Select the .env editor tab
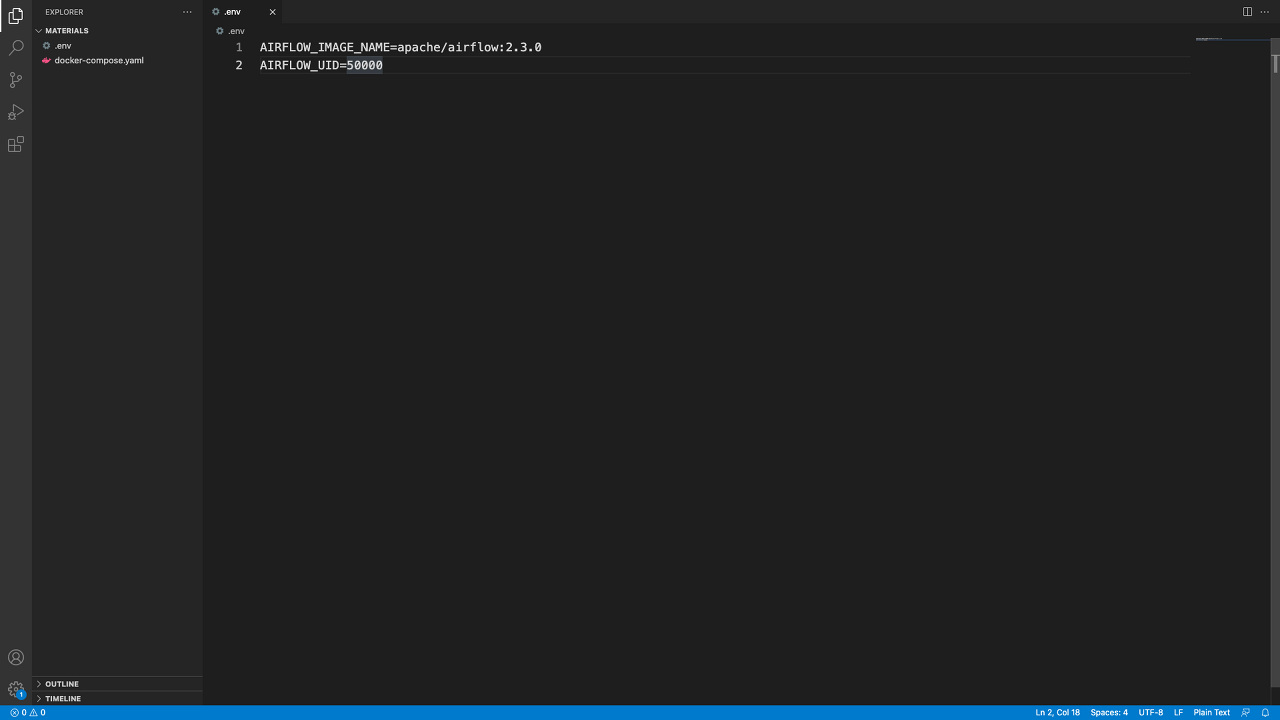 pos(244,12)
